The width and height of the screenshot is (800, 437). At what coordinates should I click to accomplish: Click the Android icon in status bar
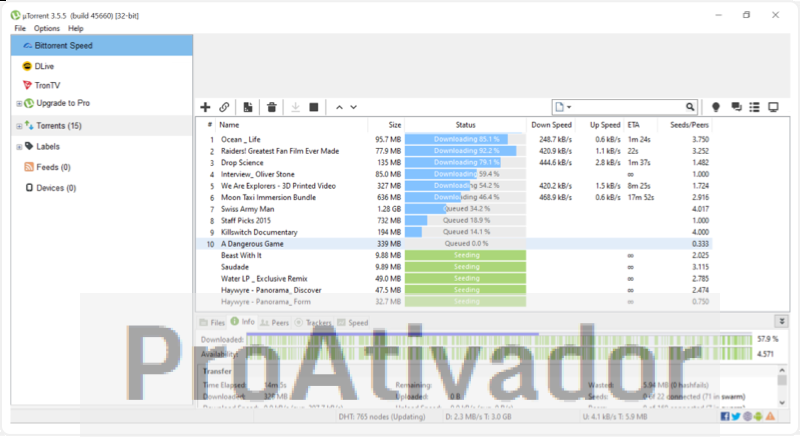tap(758, 417)
